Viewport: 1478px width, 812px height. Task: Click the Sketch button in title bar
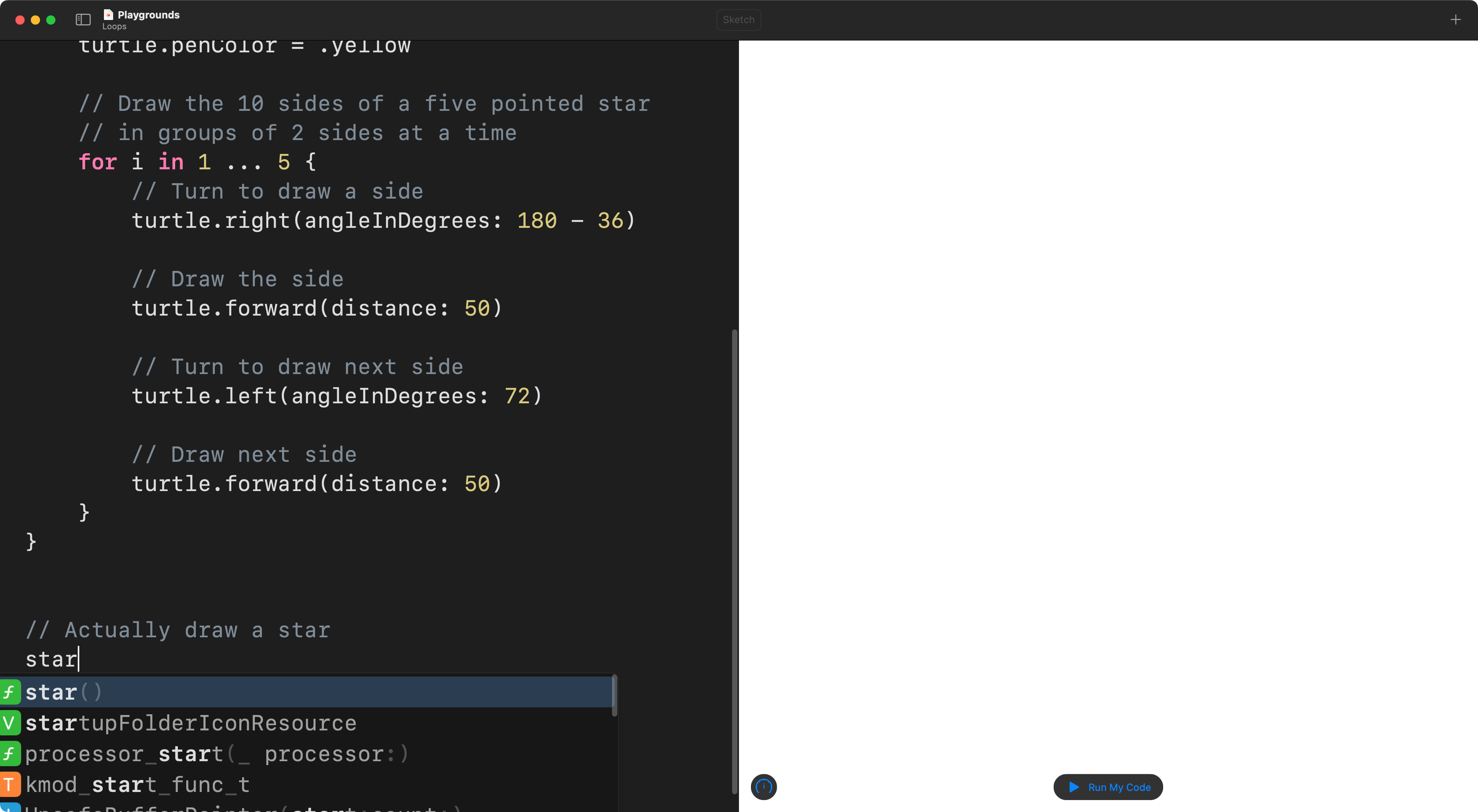point(739,20)
